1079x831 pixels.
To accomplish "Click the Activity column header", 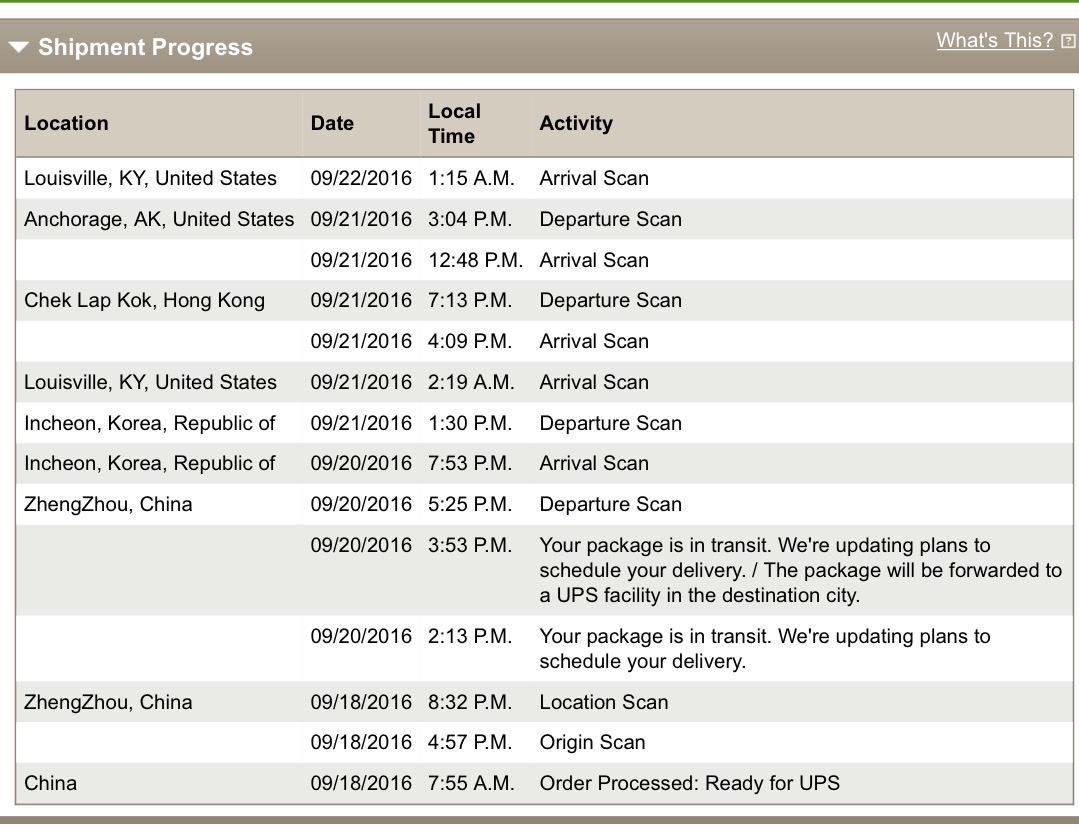I will click(x=576, y=123).
